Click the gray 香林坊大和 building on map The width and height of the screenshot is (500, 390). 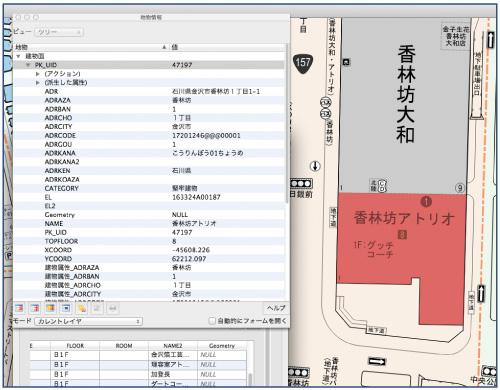click(x=405, y=105)
